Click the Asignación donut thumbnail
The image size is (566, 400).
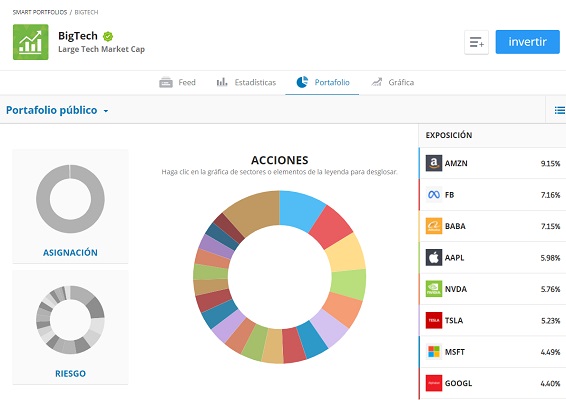pos(70,199)
